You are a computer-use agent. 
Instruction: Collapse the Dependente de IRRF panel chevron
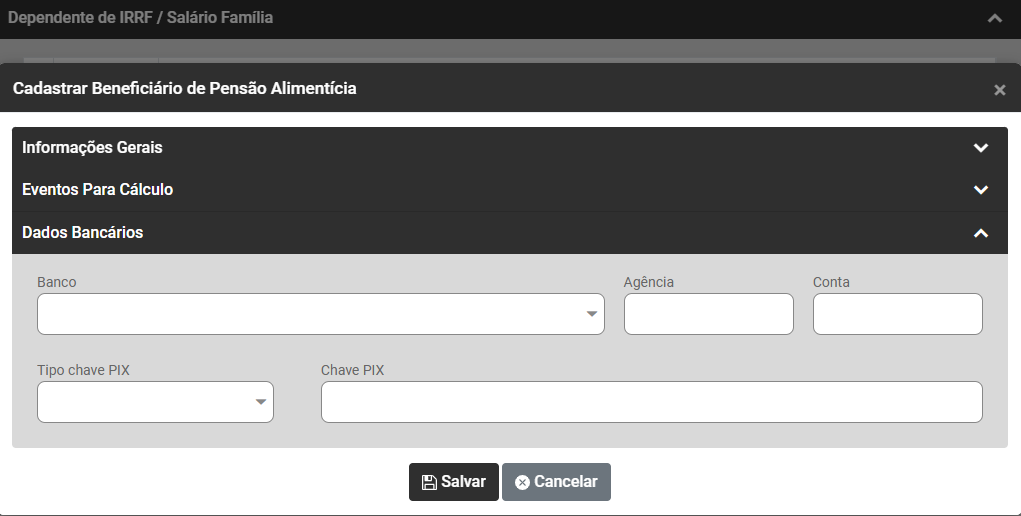(x=994, y=18)
